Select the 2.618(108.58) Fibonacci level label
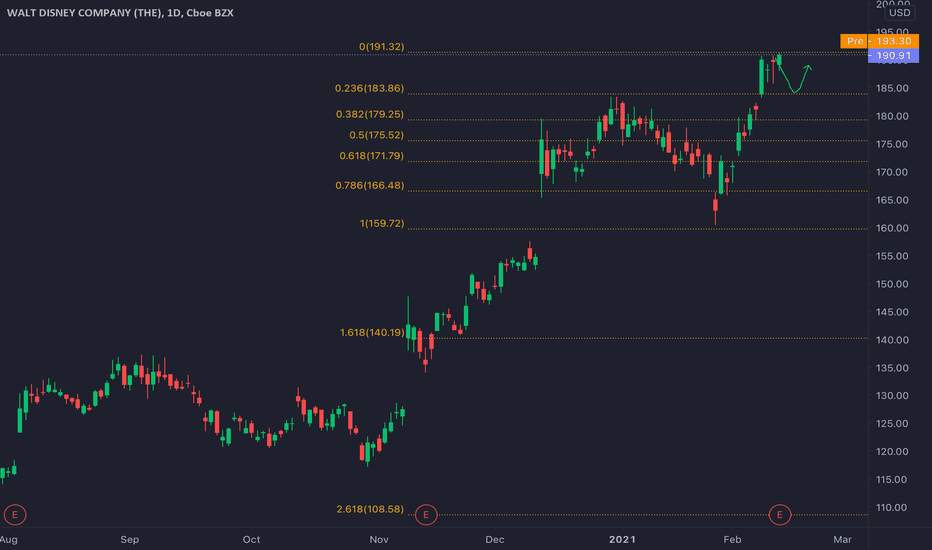 pyautogui.click(x=370, y=509)
